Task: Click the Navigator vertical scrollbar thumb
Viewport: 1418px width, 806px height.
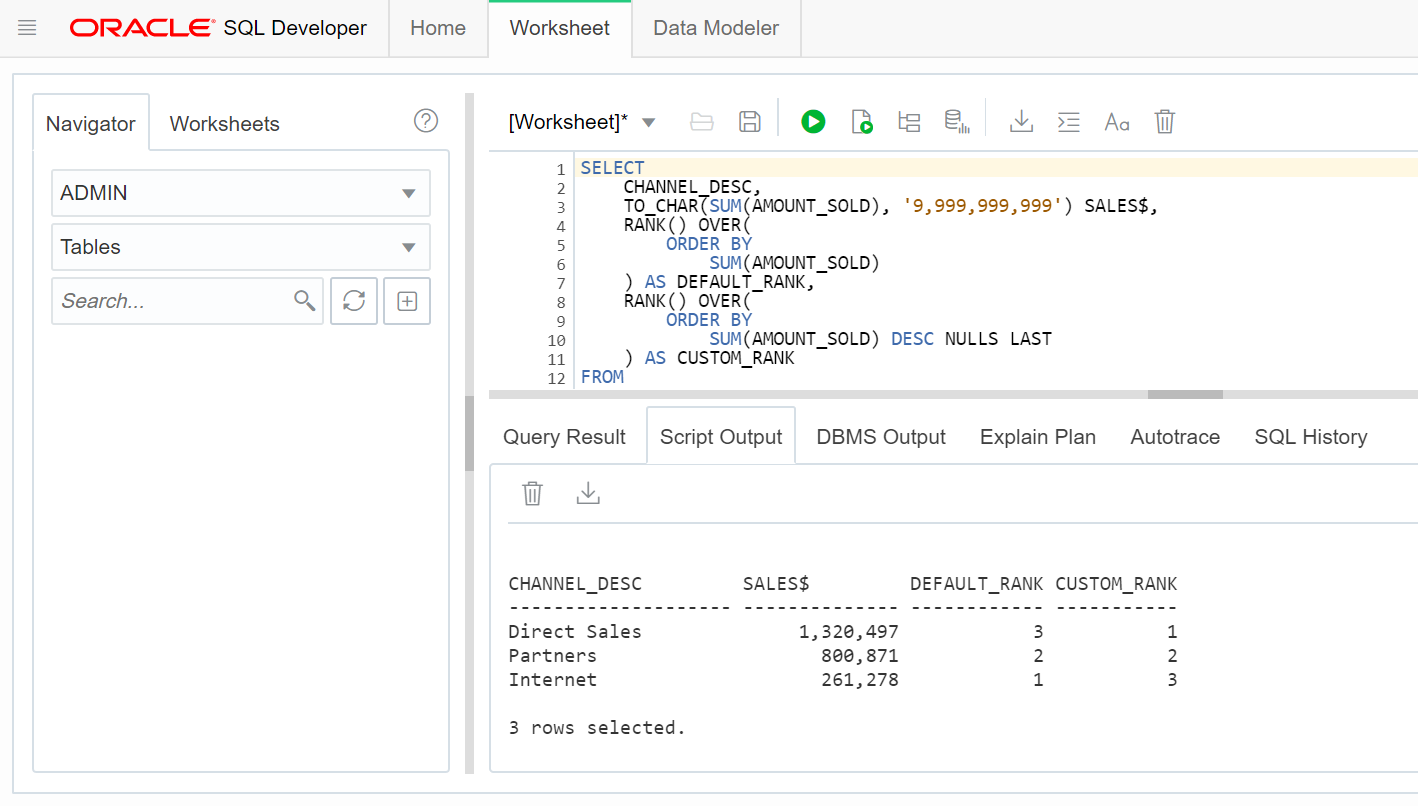Action: tap(469, 434)
